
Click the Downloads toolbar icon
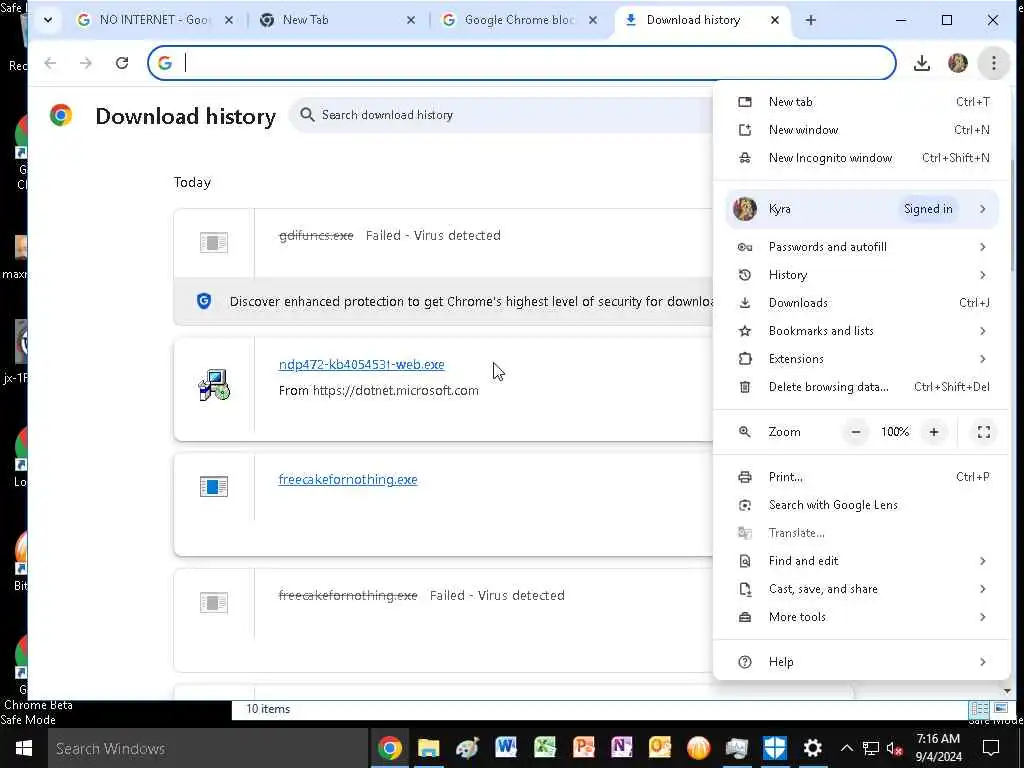pyautogui.click(x=921, y=63)
